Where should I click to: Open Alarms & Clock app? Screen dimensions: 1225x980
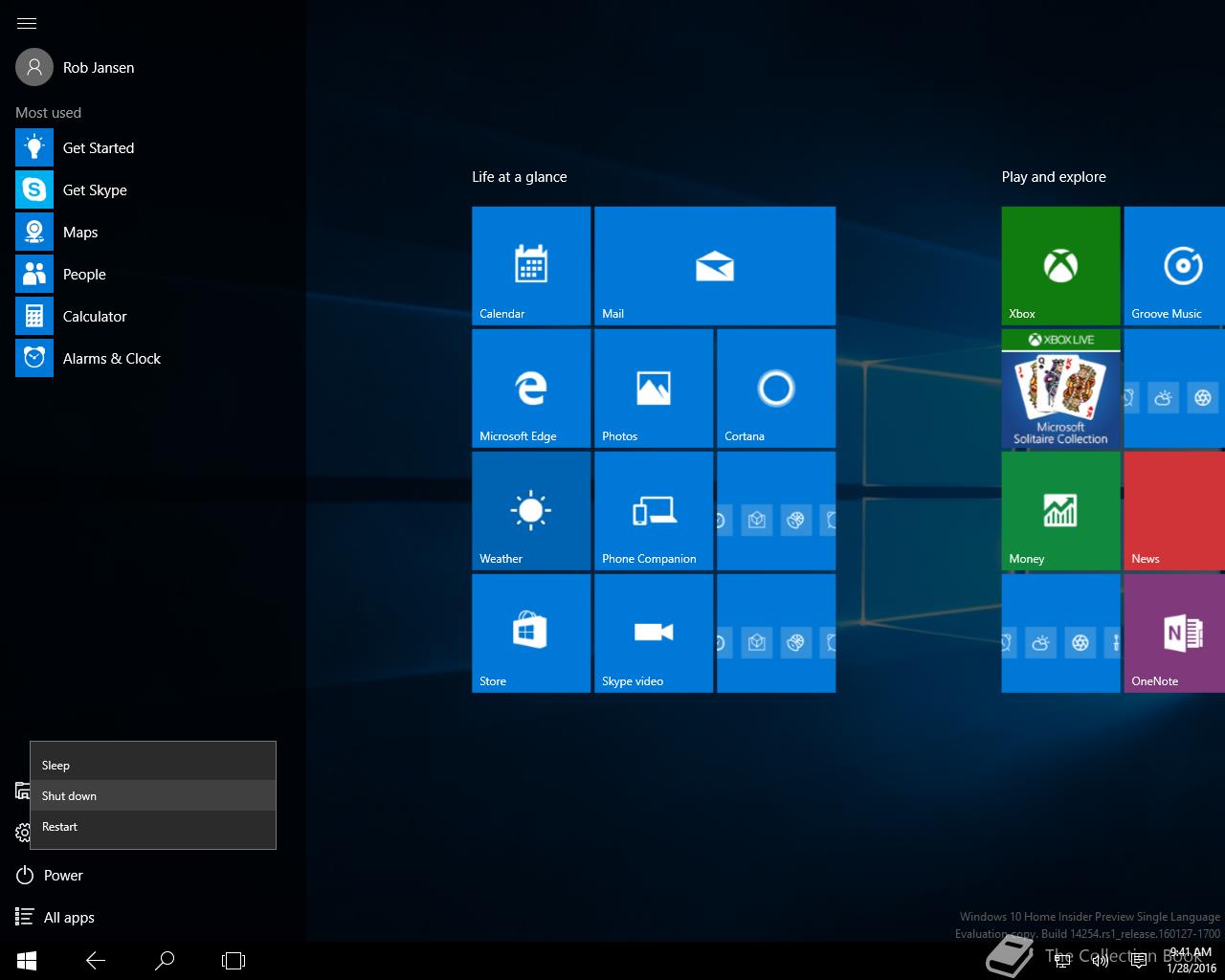153,358
